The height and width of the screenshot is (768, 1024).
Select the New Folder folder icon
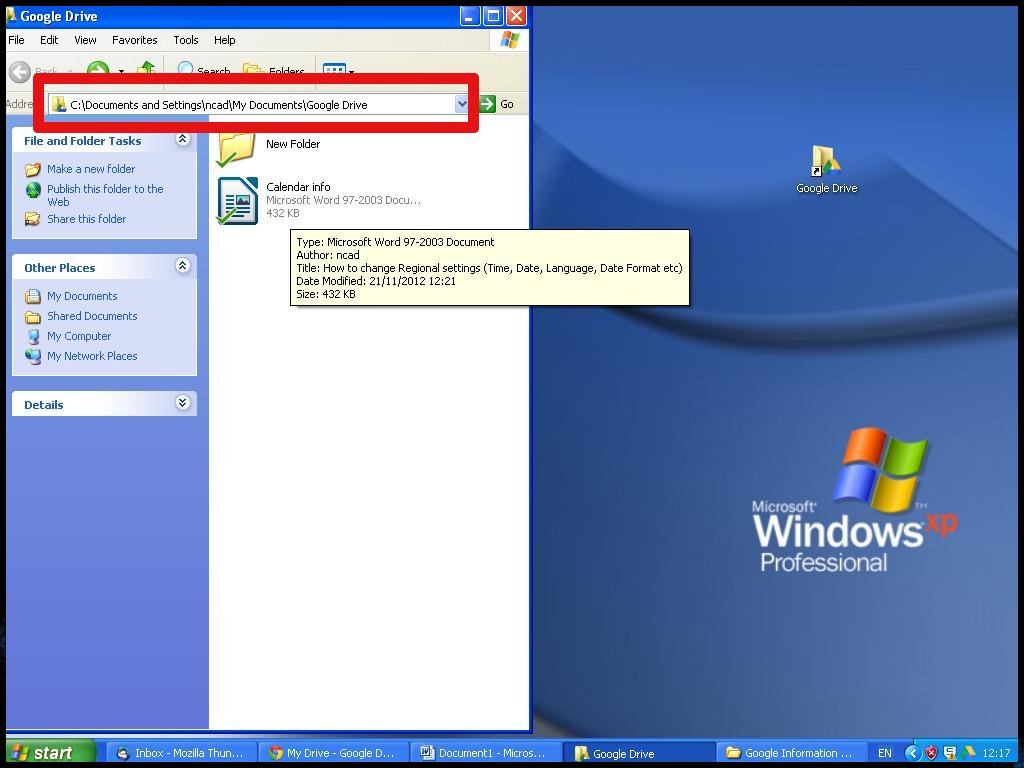(236, 148)
